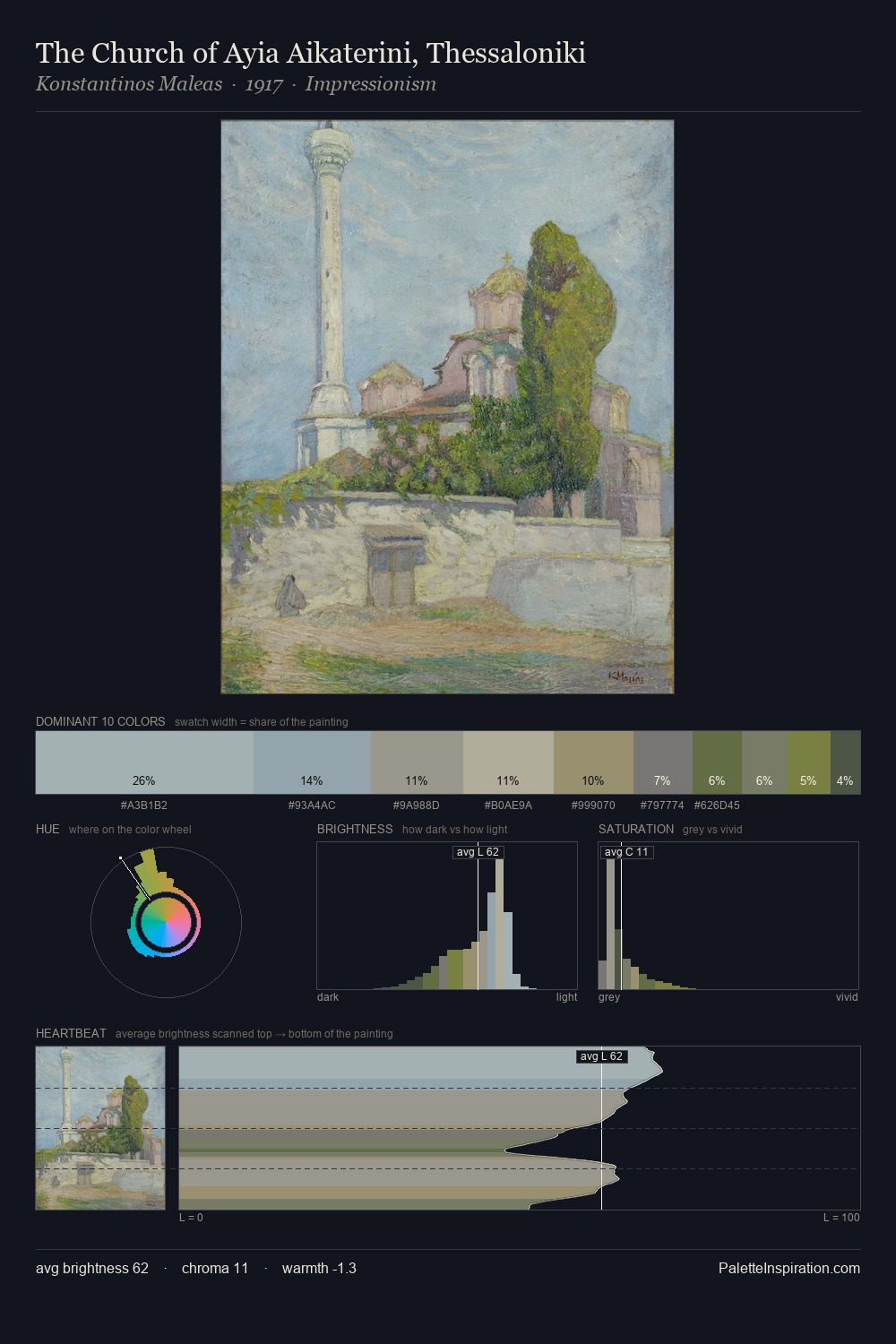
Task: Click the painting title heading
Action: 311,54
